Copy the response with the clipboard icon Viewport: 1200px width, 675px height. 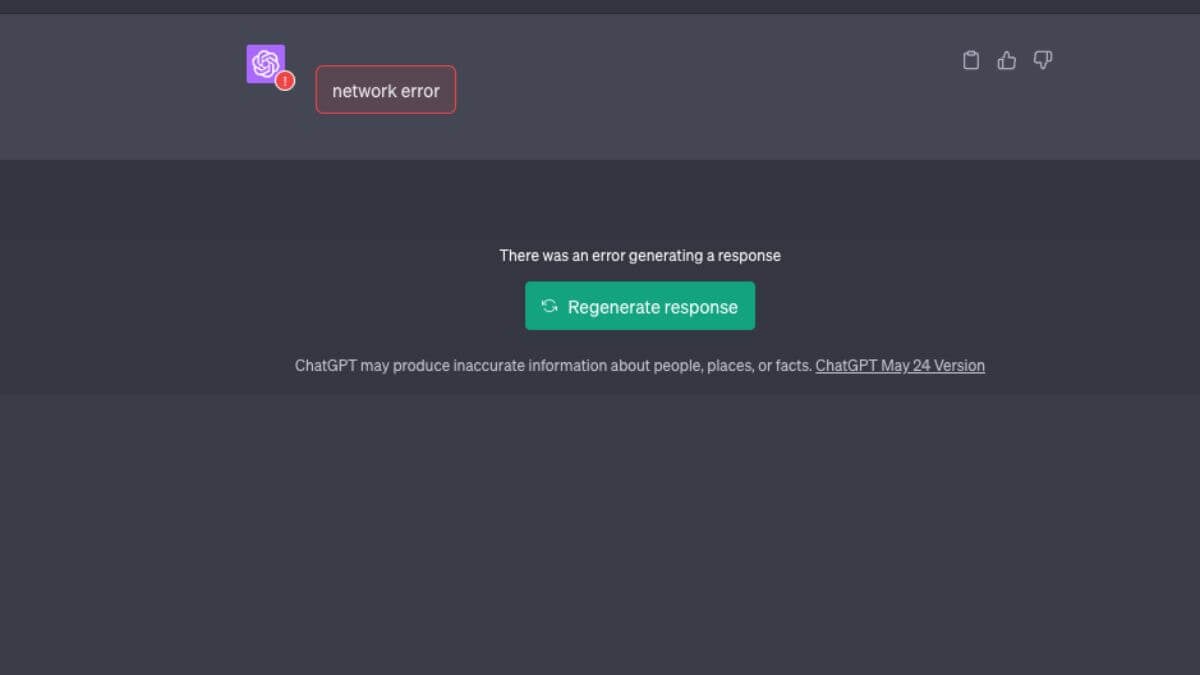pyautogui.click(x=970, y=61)
